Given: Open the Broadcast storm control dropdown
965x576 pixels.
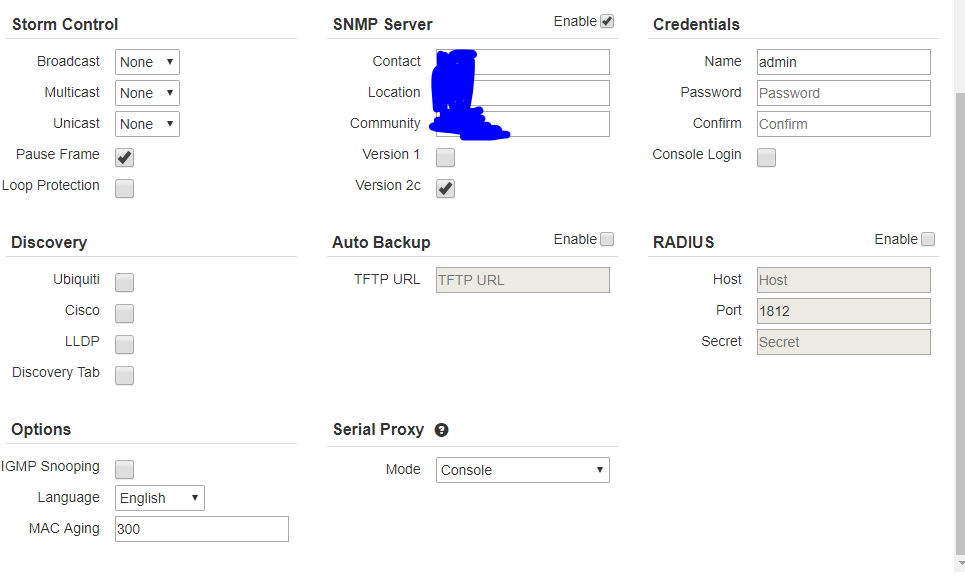Looking at the screenshot, I should [x=147, y=62].
